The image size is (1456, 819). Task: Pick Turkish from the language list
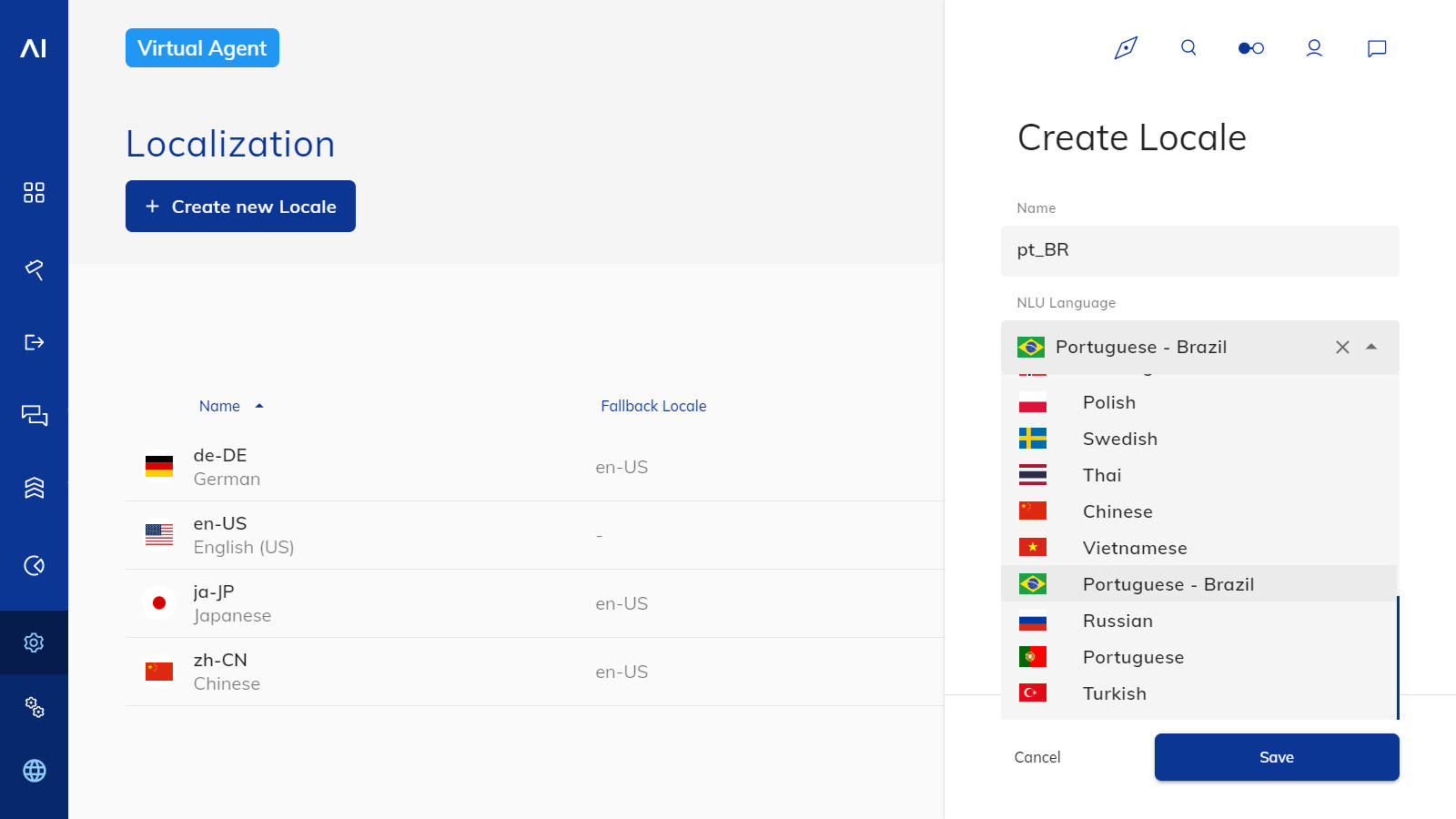[x=1114, y=693]
